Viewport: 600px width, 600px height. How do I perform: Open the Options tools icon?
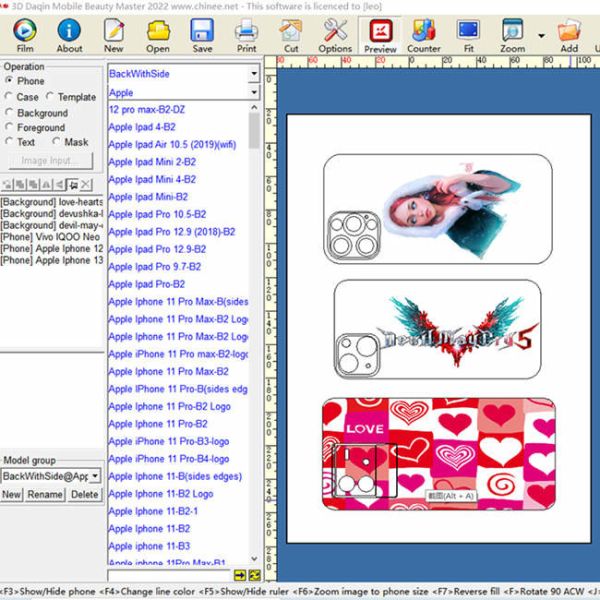(335, 34)
